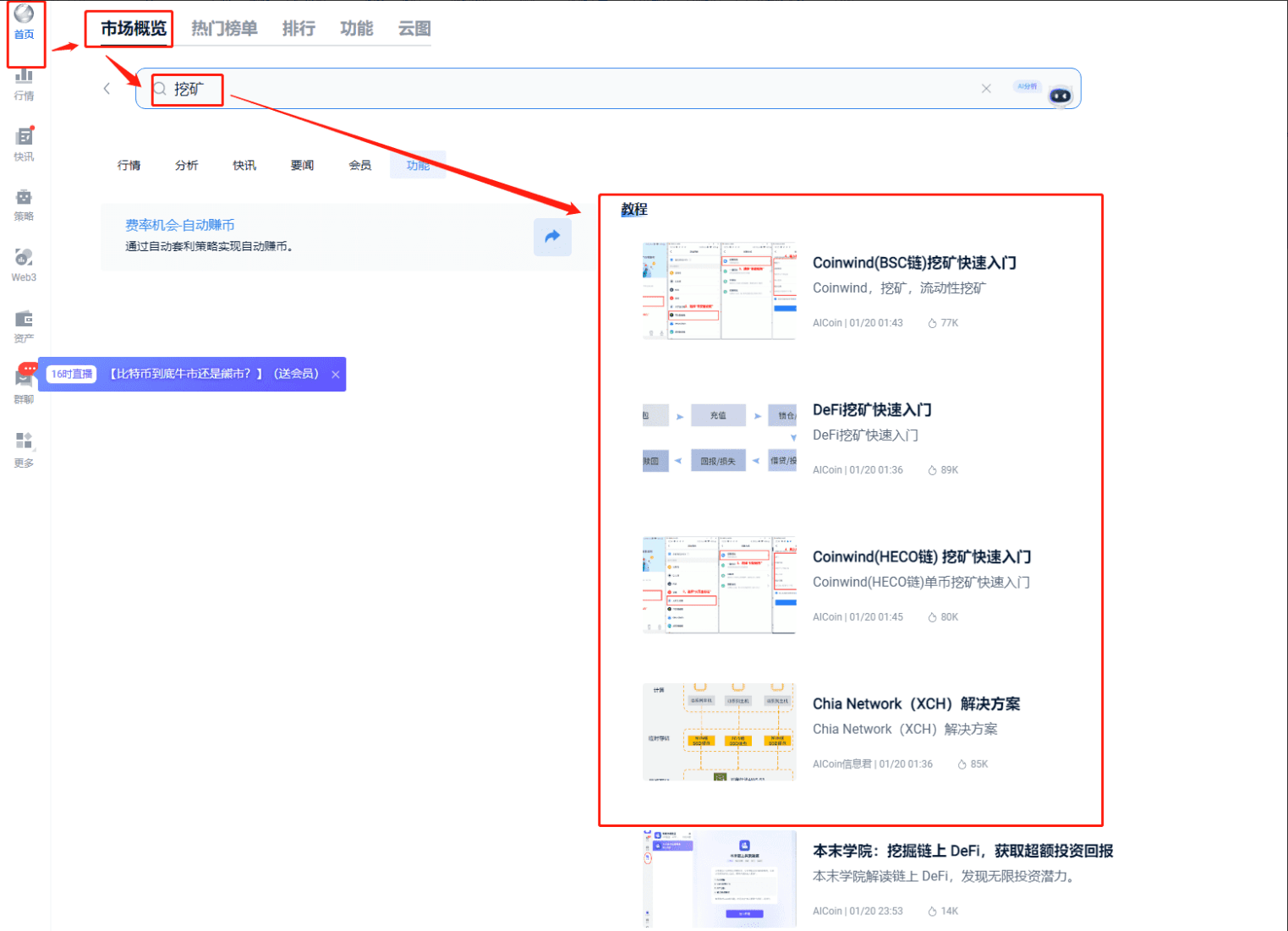Switch to the 云图 tab
The width and height of the screenshot is (1288, 931).
tap(414, 29)
